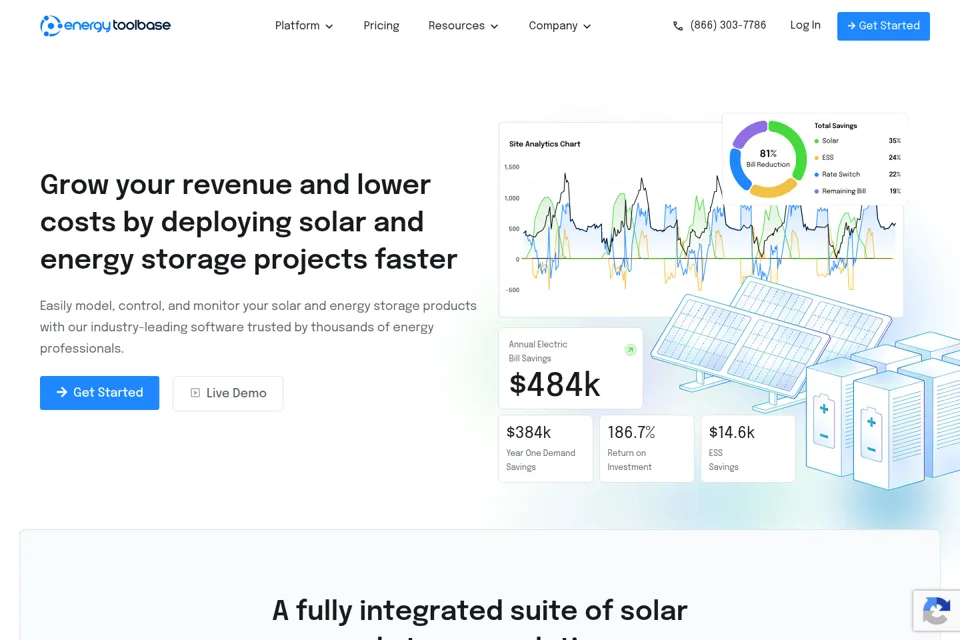Click the 1,500 axis label on chart

click(512, 167)
